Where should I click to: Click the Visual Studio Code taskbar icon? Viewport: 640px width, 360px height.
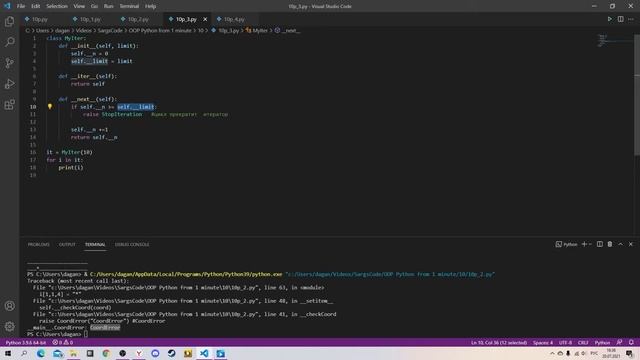point(204,353)
